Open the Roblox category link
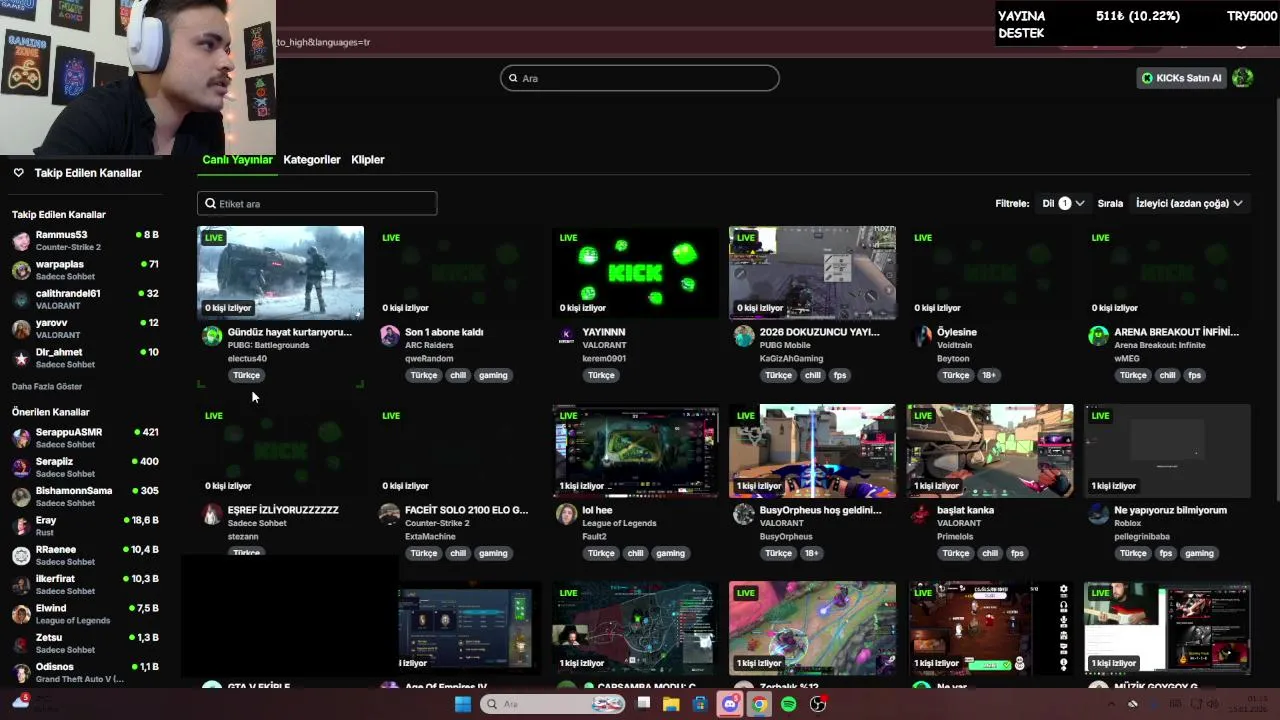This screenshot has height=720, width=1280. click(1128, 523)
